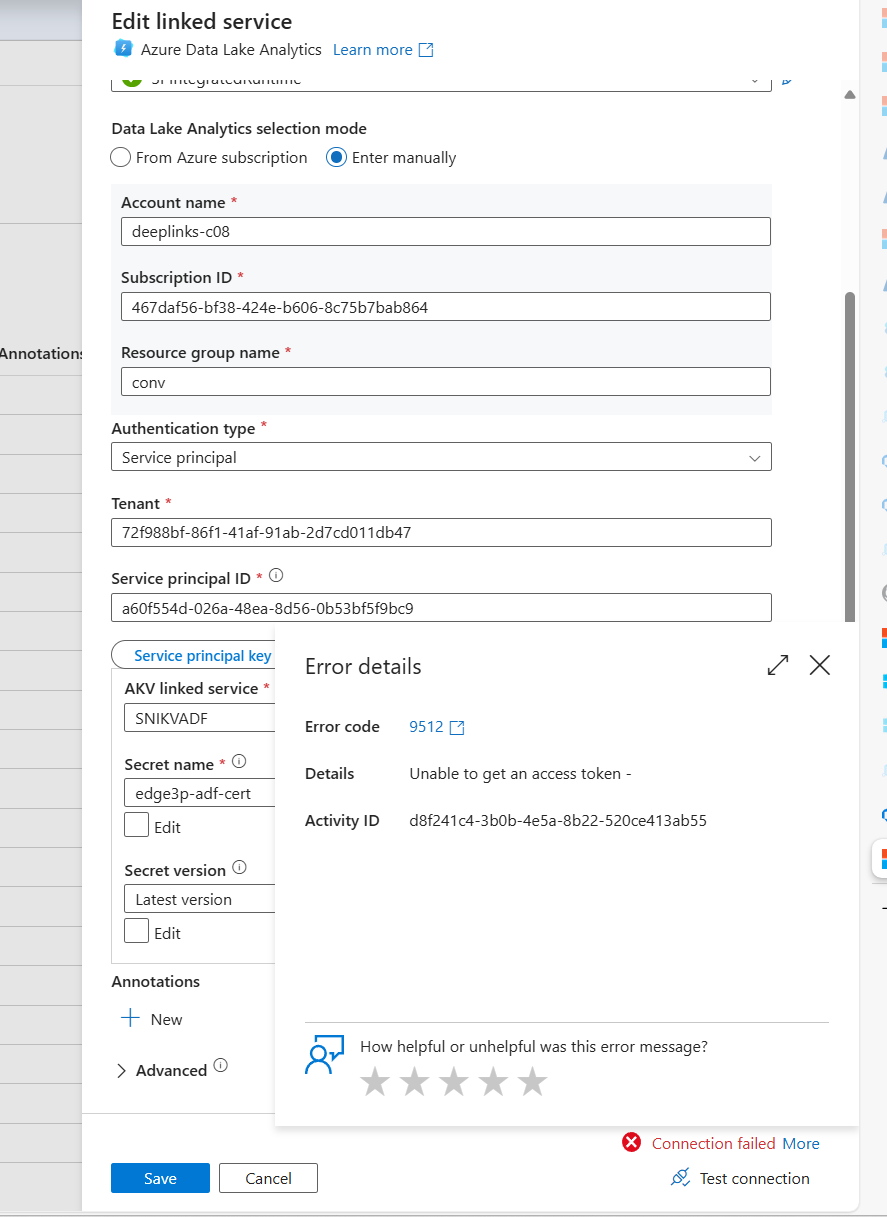Check the Edit box under Secret name

tap(137, 825)
